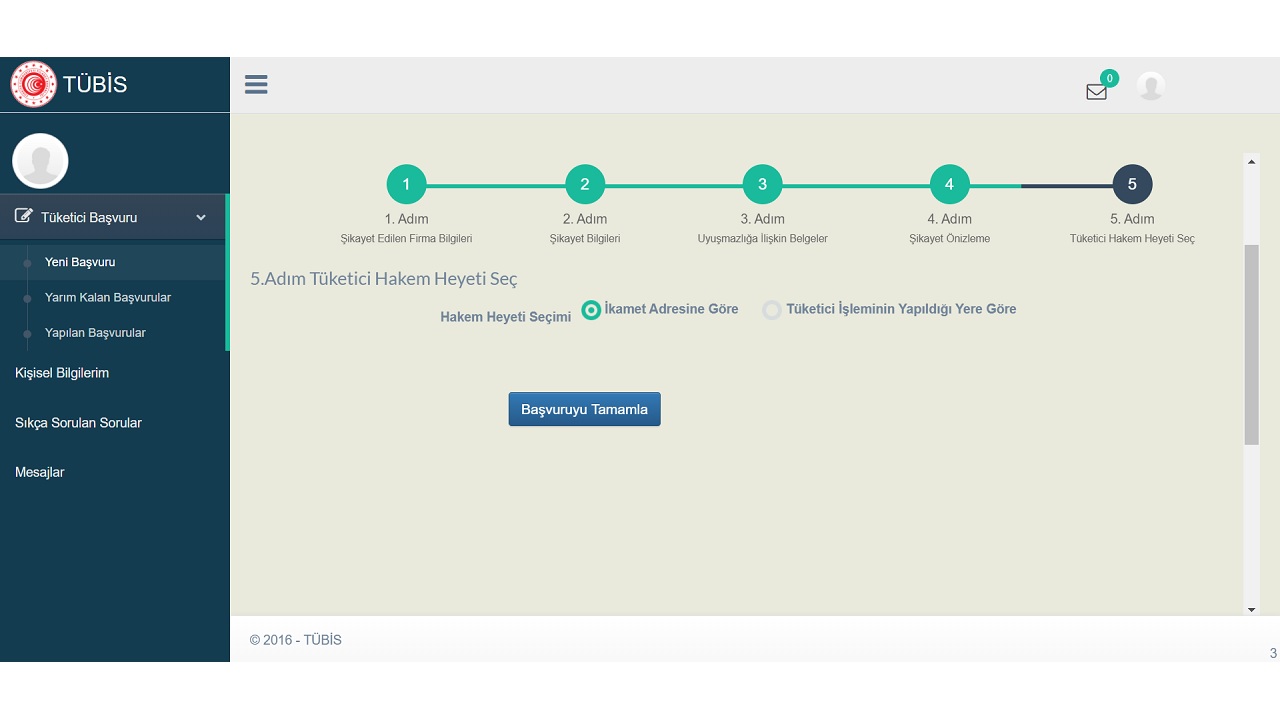Select step 5 circle
The width and height of the screenshot is (1280, 720).
1132,184
